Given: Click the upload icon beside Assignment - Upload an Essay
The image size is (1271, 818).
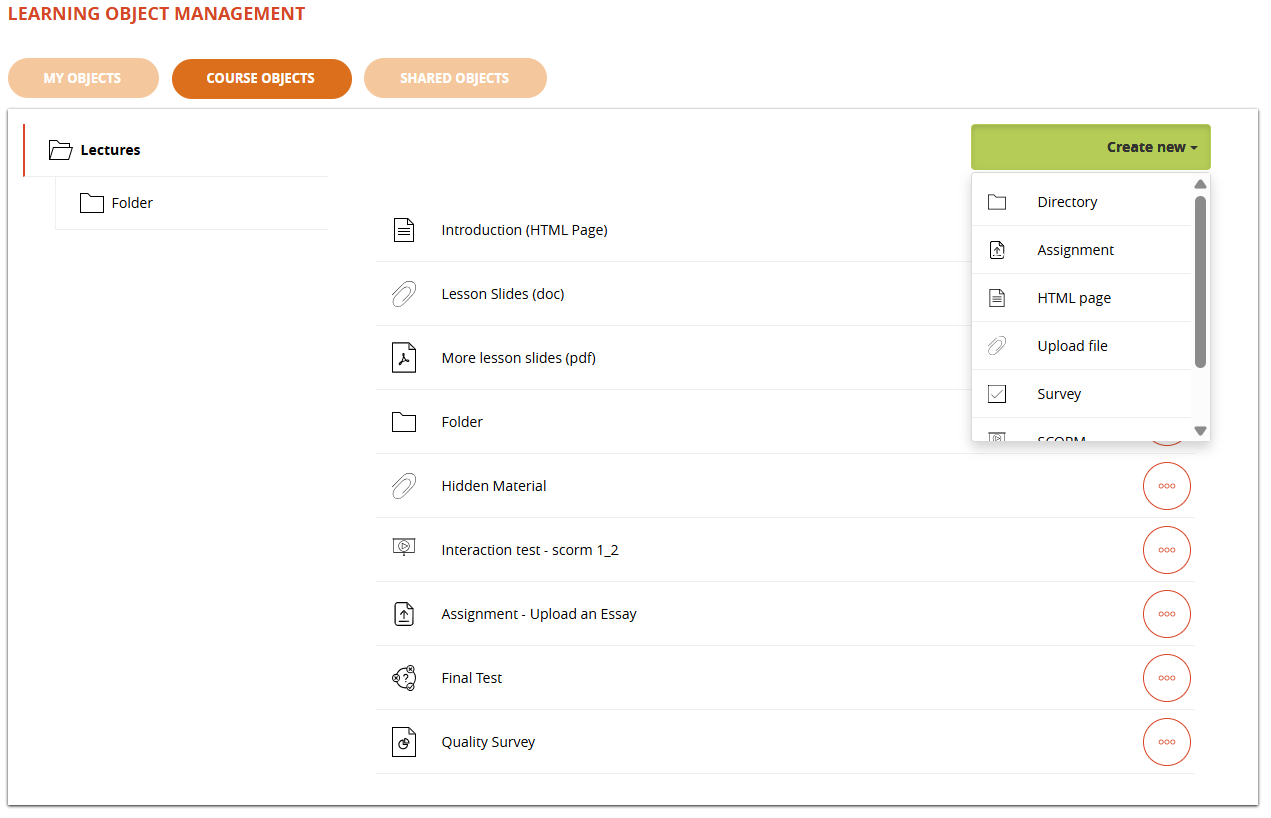Looking at the screenshot, I should coord(403,614).
